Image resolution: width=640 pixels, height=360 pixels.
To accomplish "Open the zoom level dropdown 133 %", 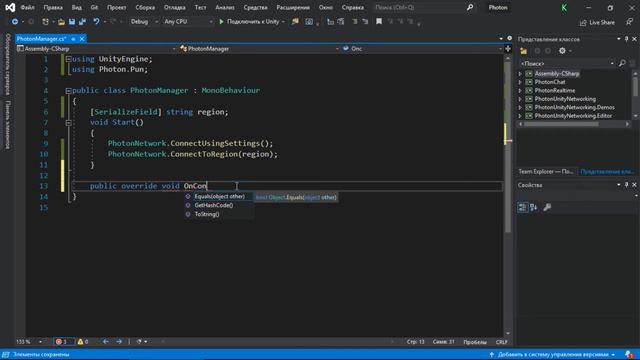I will tap(29, 342).
